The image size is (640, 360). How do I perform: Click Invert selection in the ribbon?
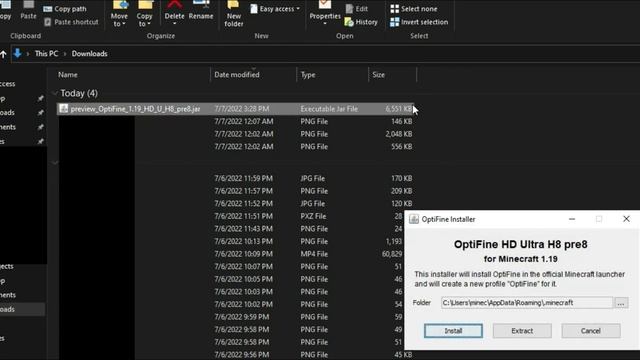[x=419, y=22]
